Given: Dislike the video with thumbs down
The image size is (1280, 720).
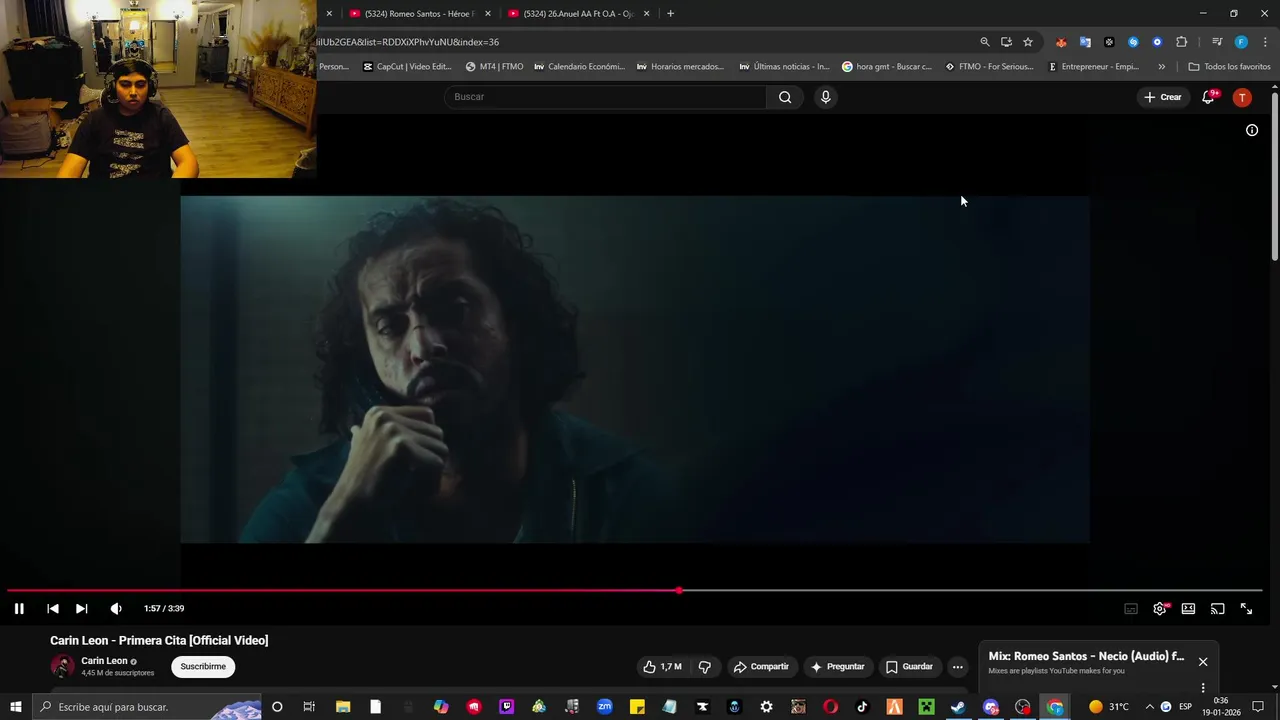Looking at the screenshot, I should point(705,667).
